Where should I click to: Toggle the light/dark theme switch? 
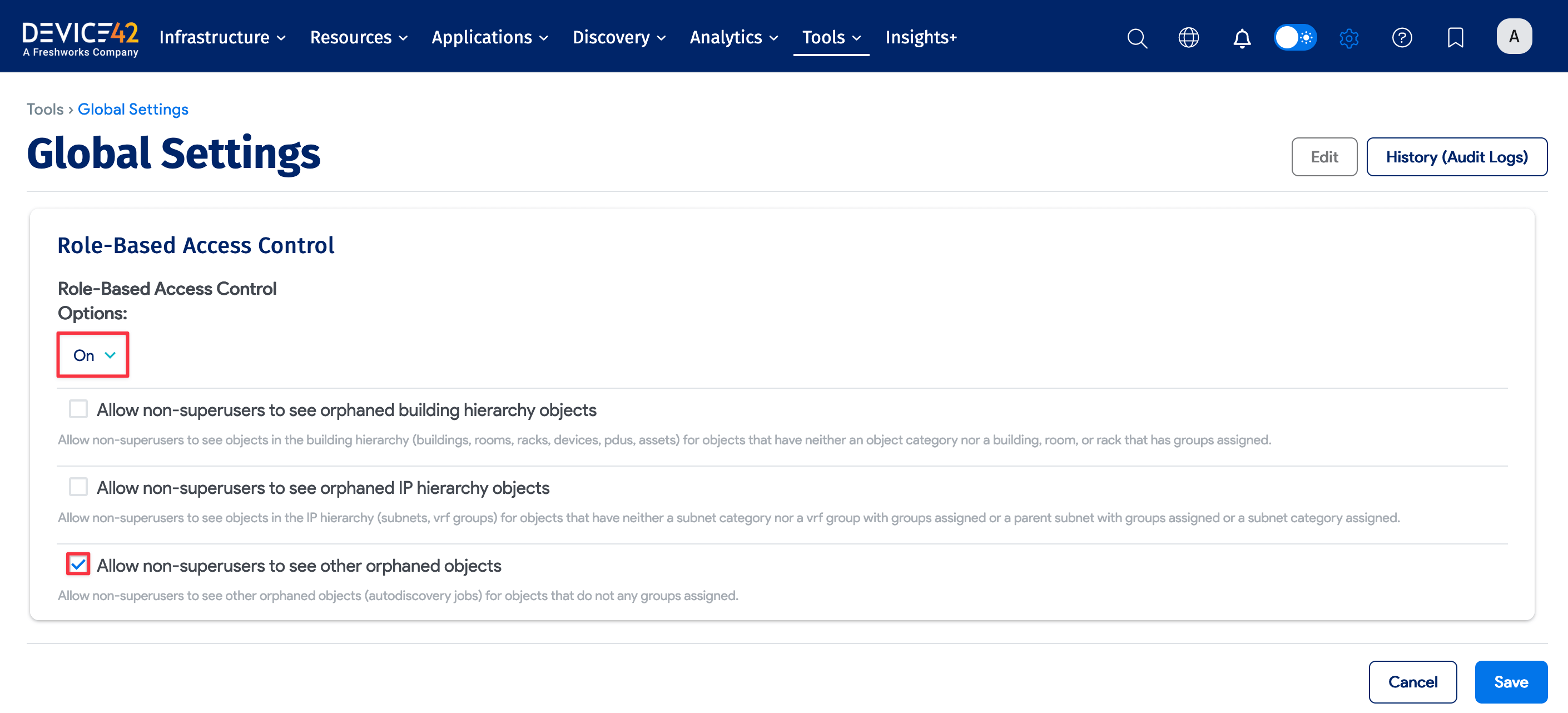click(x=1296, y=38)
